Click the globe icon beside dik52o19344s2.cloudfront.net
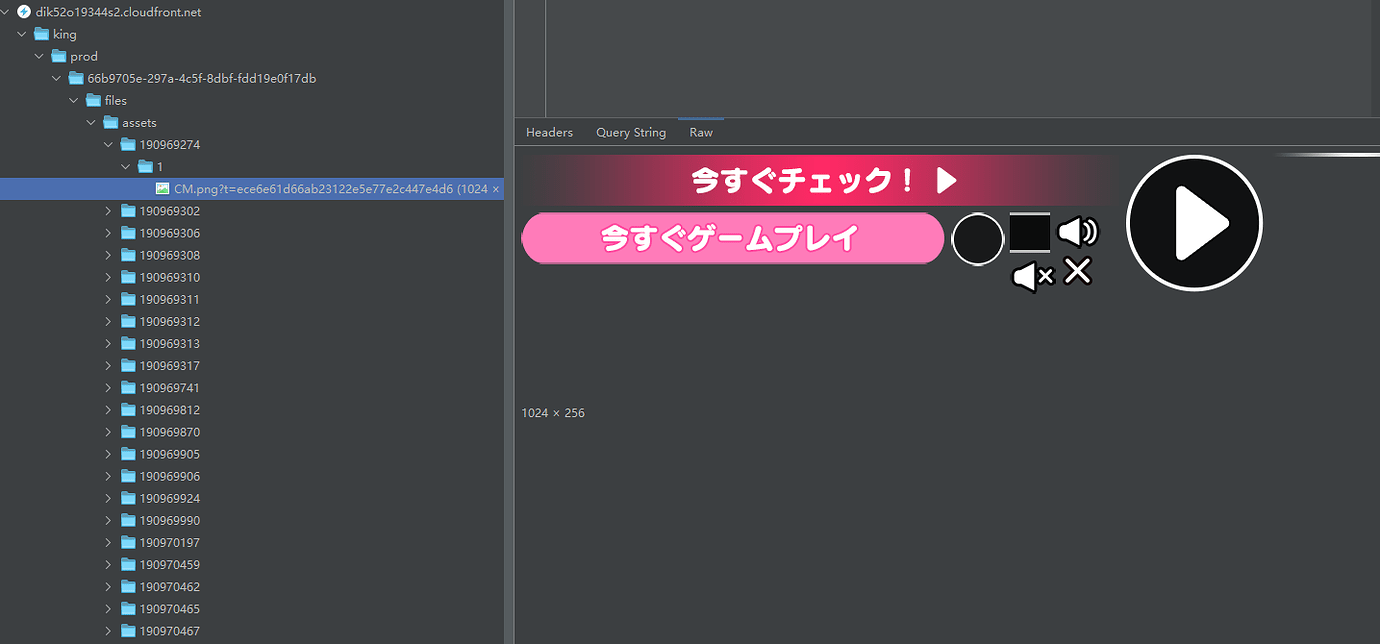1380x644 pixels. click(24, 12)
